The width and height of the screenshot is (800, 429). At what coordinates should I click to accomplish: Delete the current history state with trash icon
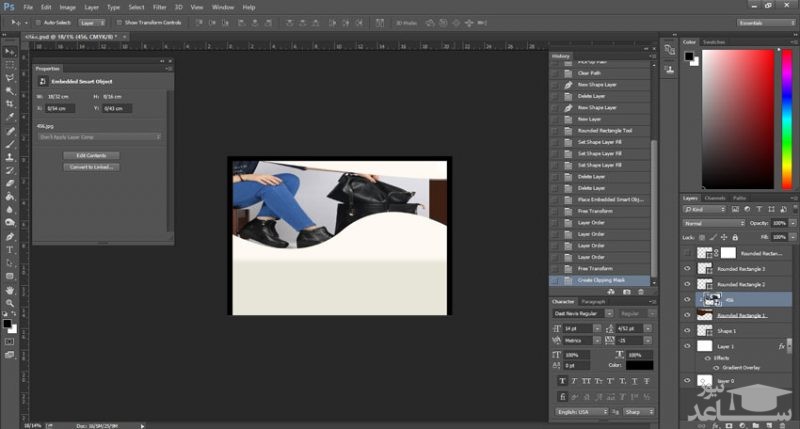(641, 291)
